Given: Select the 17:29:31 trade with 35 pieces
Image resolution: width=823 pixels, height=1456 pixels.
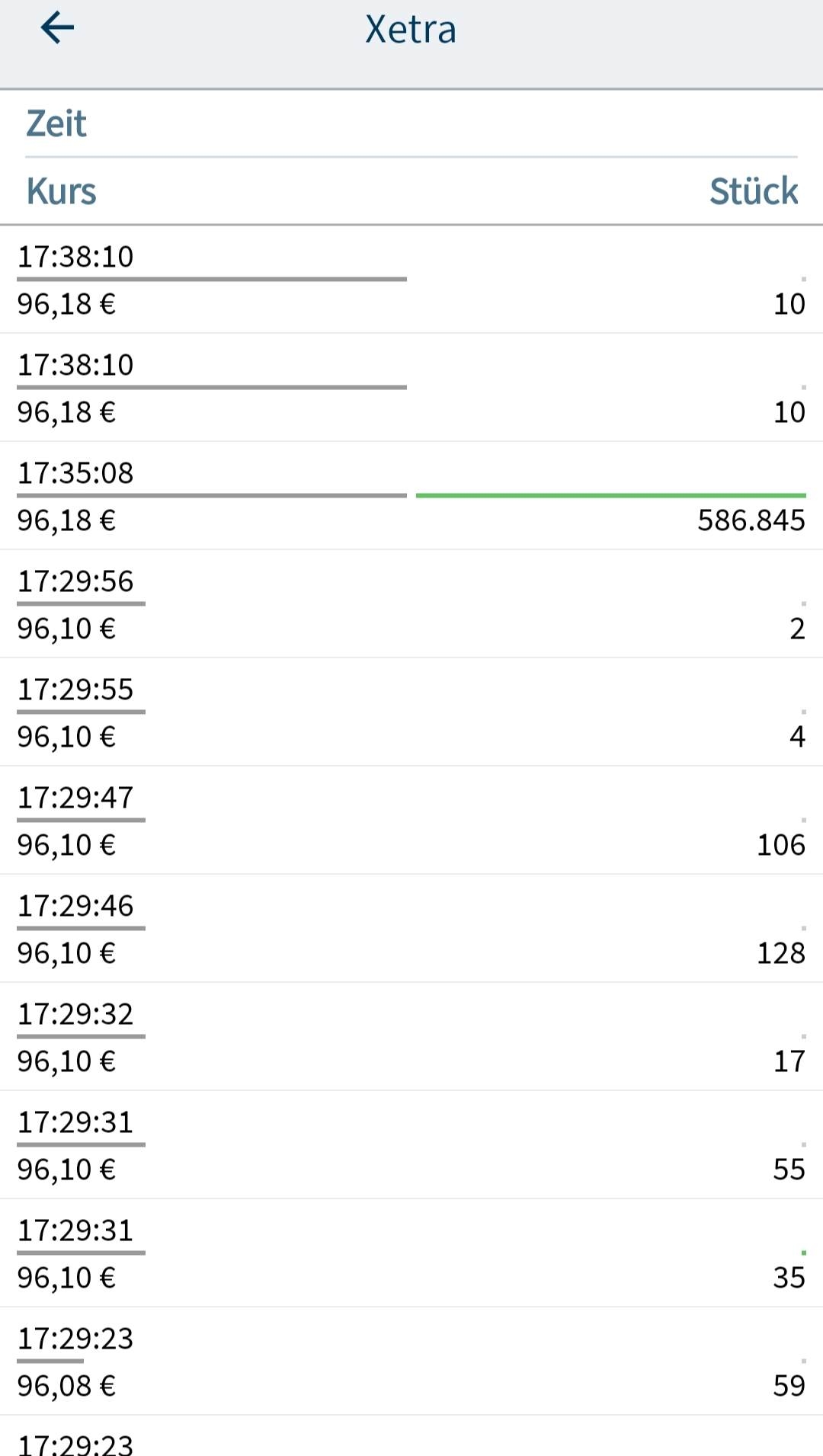Looking at the screenshot, I should click(411, 1253).
